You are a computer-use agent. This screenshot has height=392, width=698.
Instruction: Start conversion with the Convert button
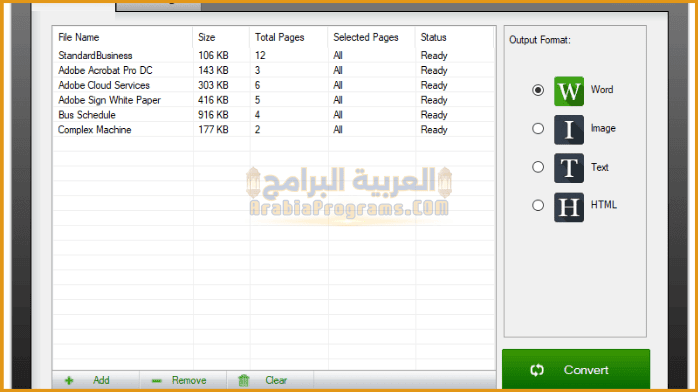(x=576, y=369)
